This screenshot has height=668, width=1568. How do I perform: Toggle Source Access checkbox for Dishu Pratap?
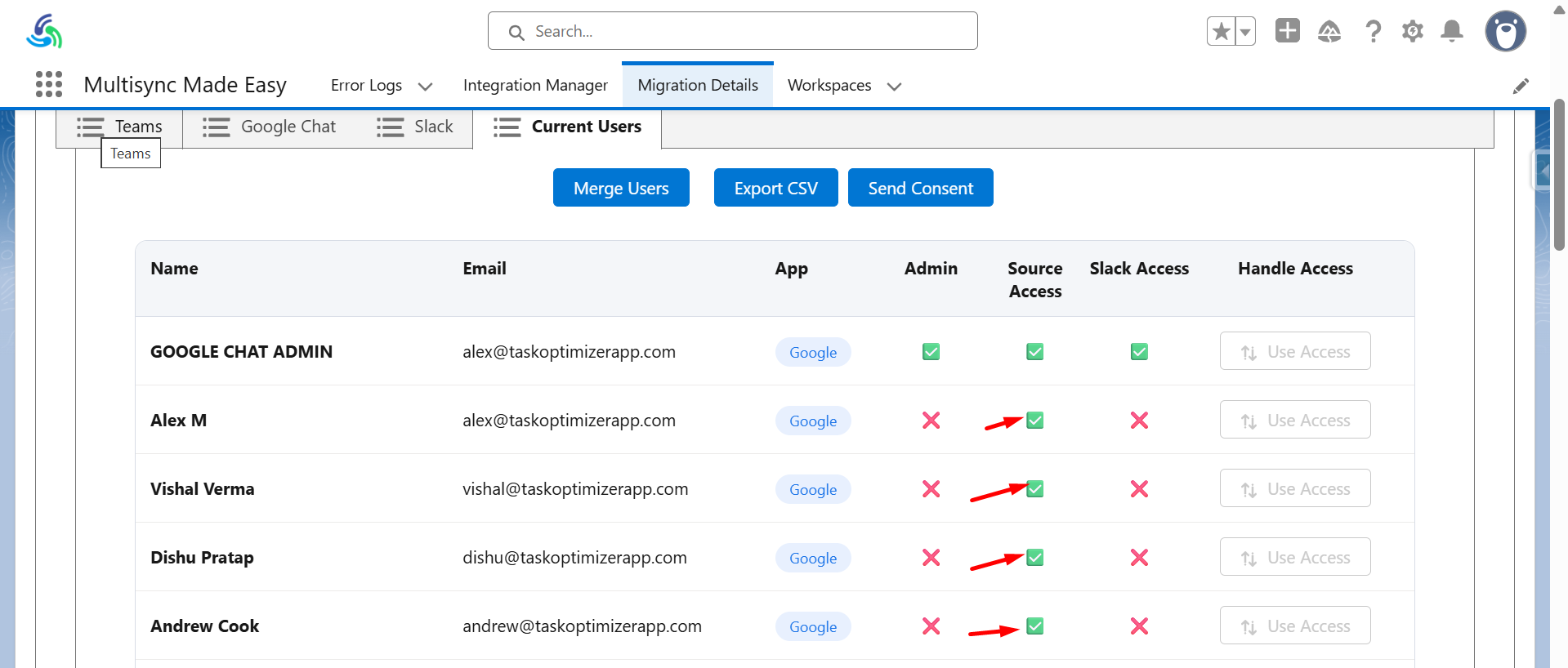[x=1034, y=558]
